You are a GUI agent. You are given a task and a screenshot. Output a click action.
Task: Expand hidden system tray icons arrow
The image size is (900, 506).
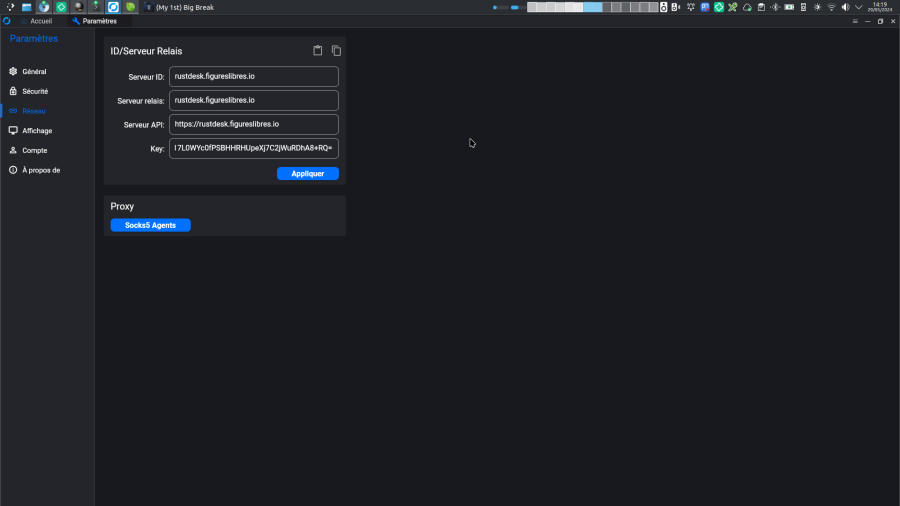[x=859, y=7]
